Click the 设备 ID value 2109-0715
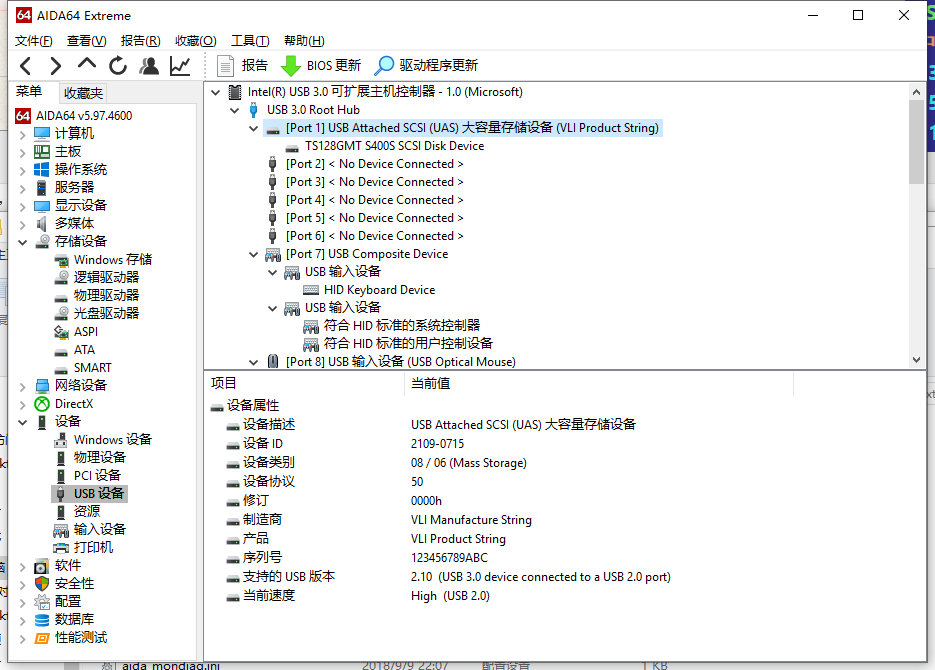Screen dimensions: 935x670 coord(437,443)
